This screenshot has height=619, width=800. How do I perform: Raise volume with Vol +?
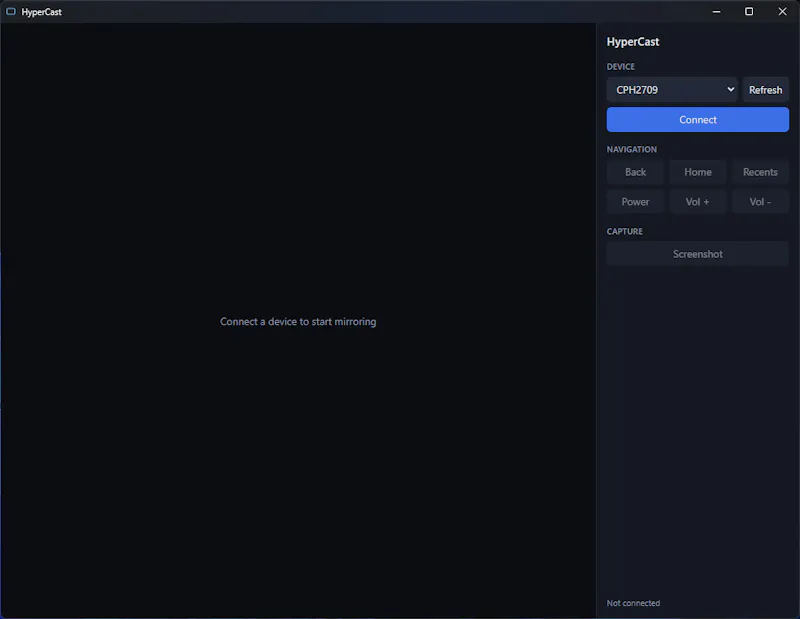coord(697,202)
